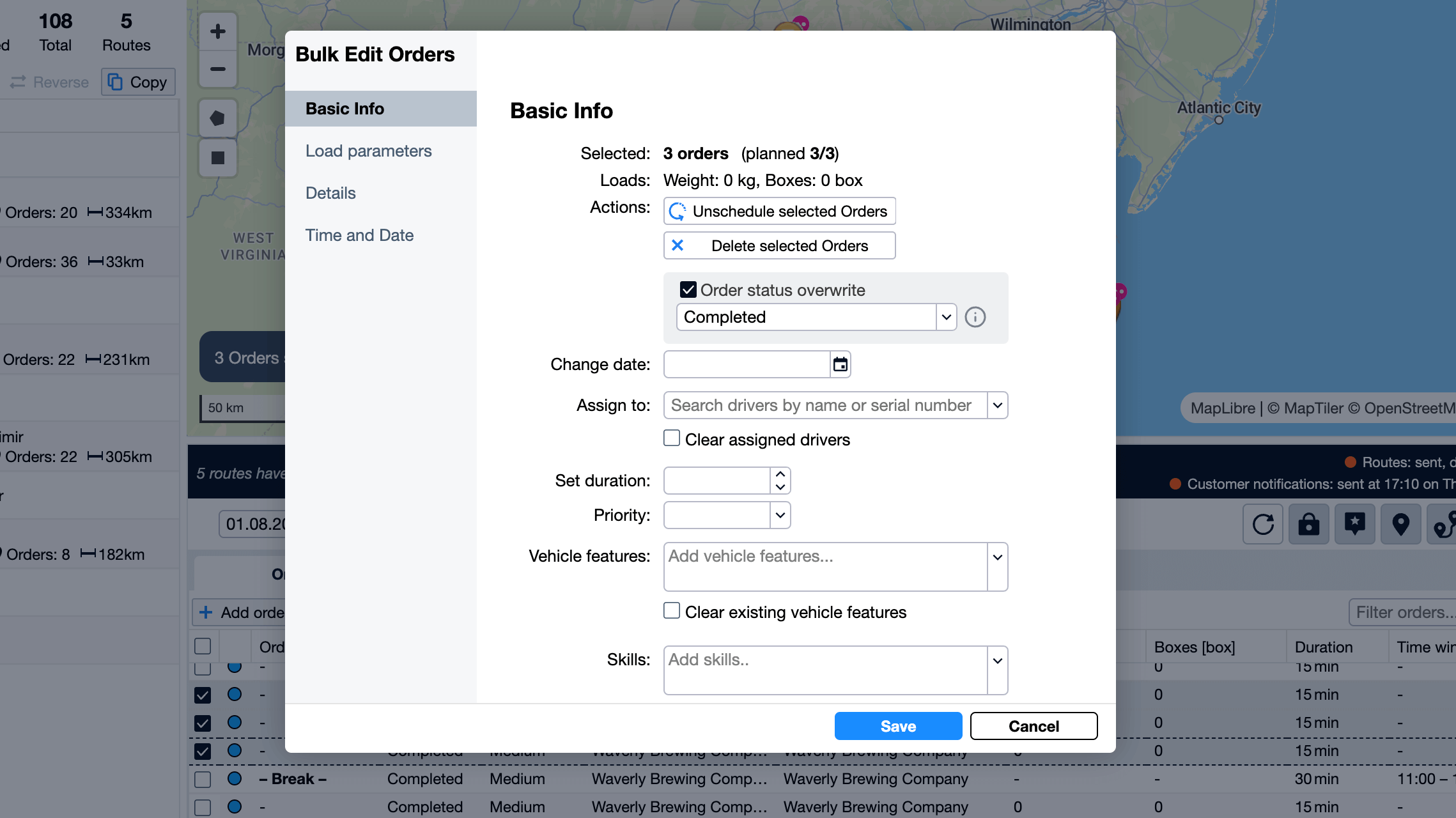The width and height of the screenshot is (1456, 818).
Task: Open the Priority dropdown
Action: point(779,514)
